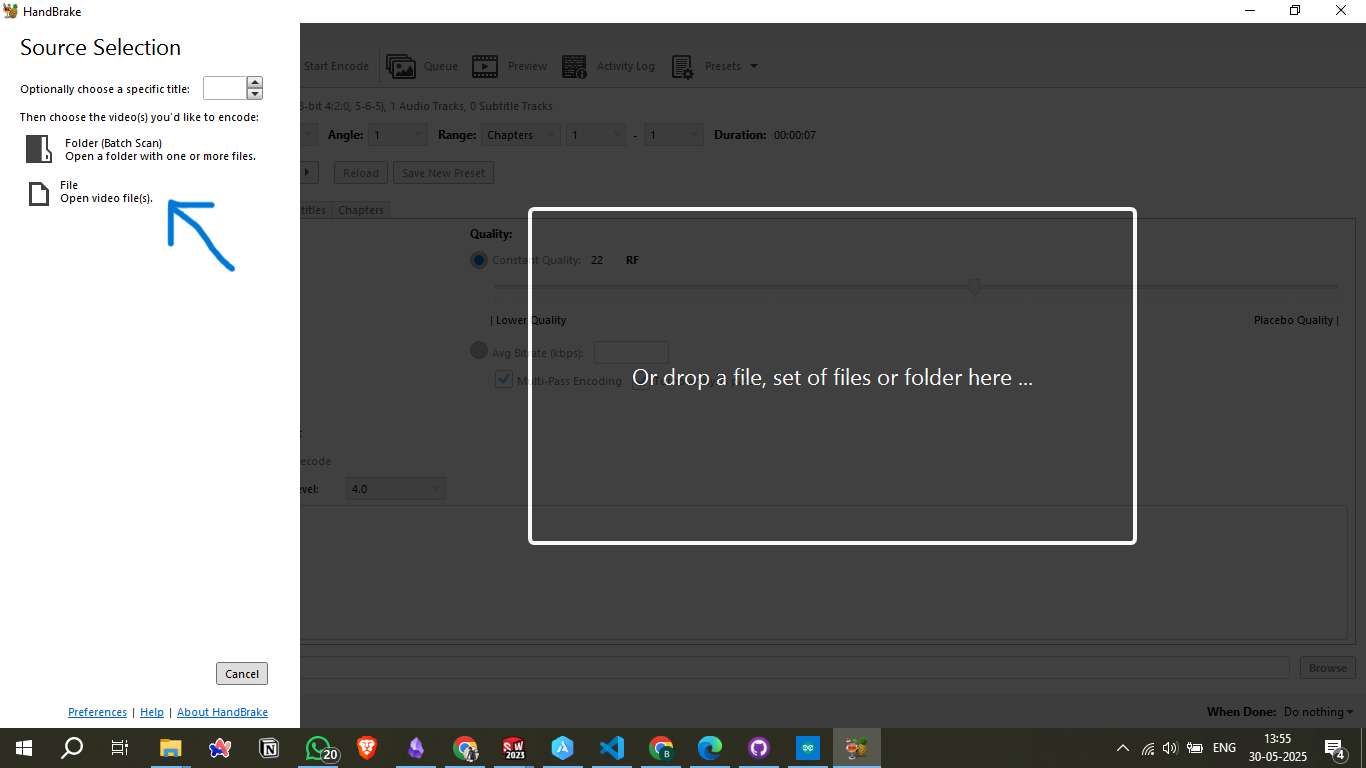Open Brave browser from taskbar
Image resolution: width=1366 pixels, height=768 pixels.
point(367,748)
